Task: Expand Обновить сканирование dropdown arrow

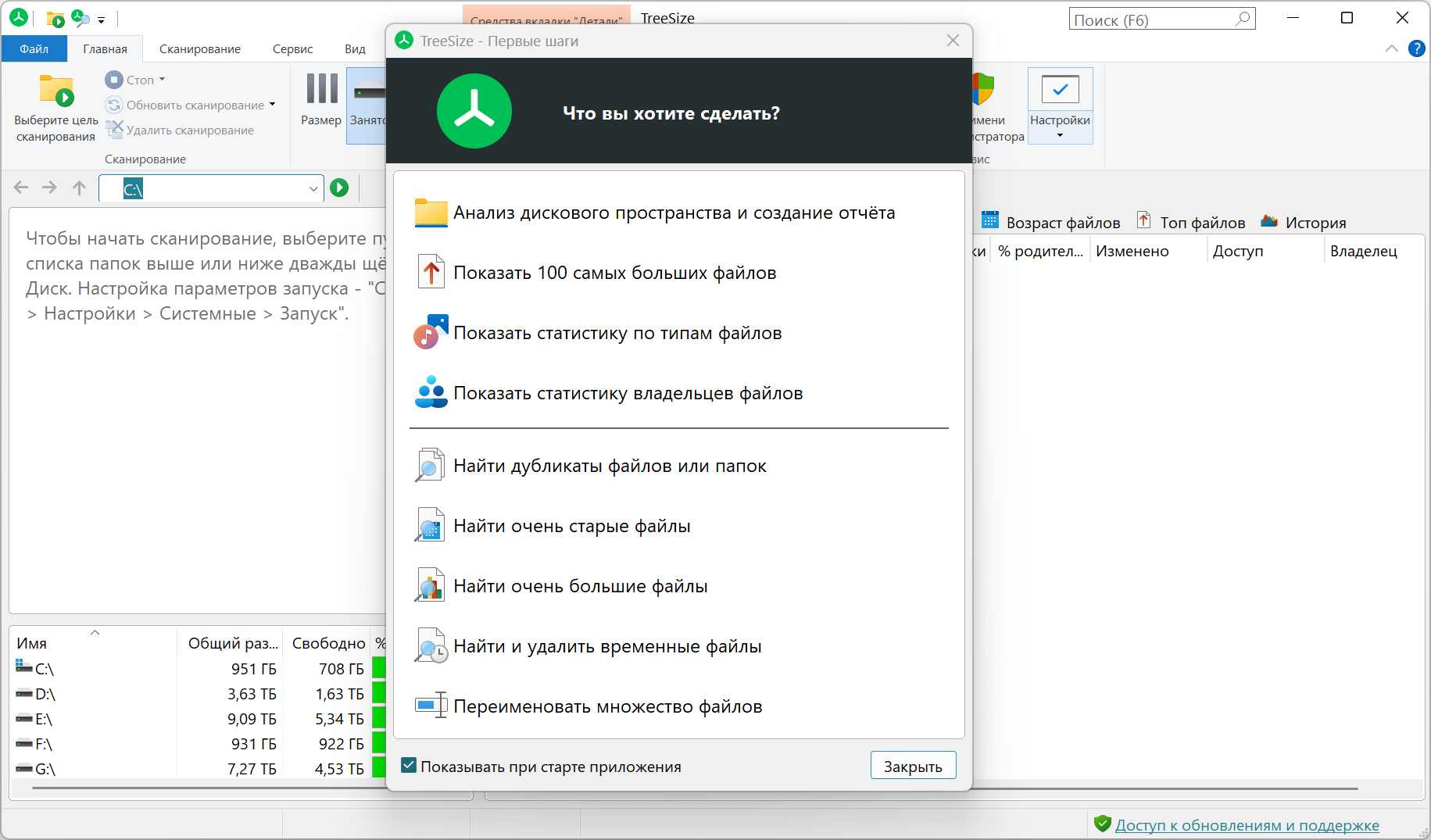Action: (272, 105)
